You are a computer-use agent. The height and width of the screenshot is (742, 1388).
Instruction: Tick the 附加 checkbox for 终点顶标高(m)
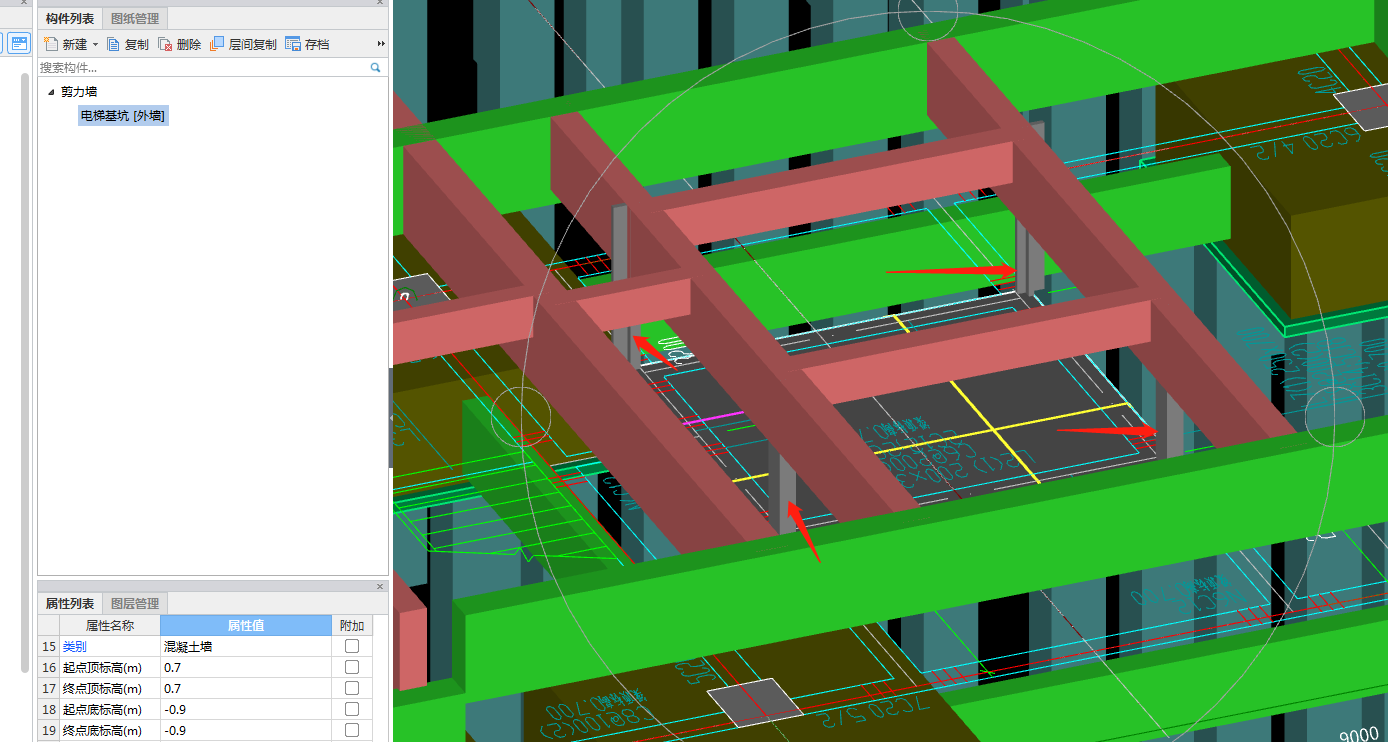(352, 688)
